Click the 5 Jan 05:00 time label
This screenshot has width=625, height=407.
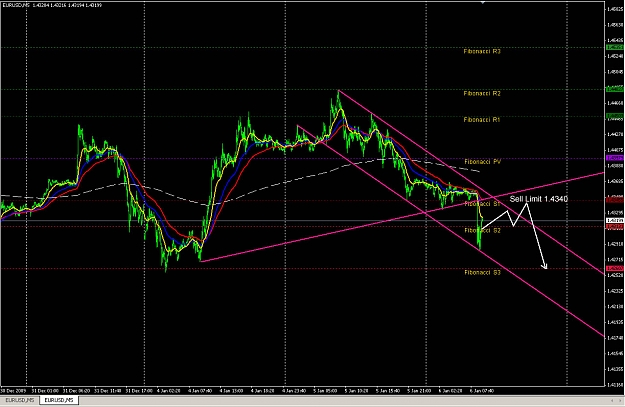(326, 391)
